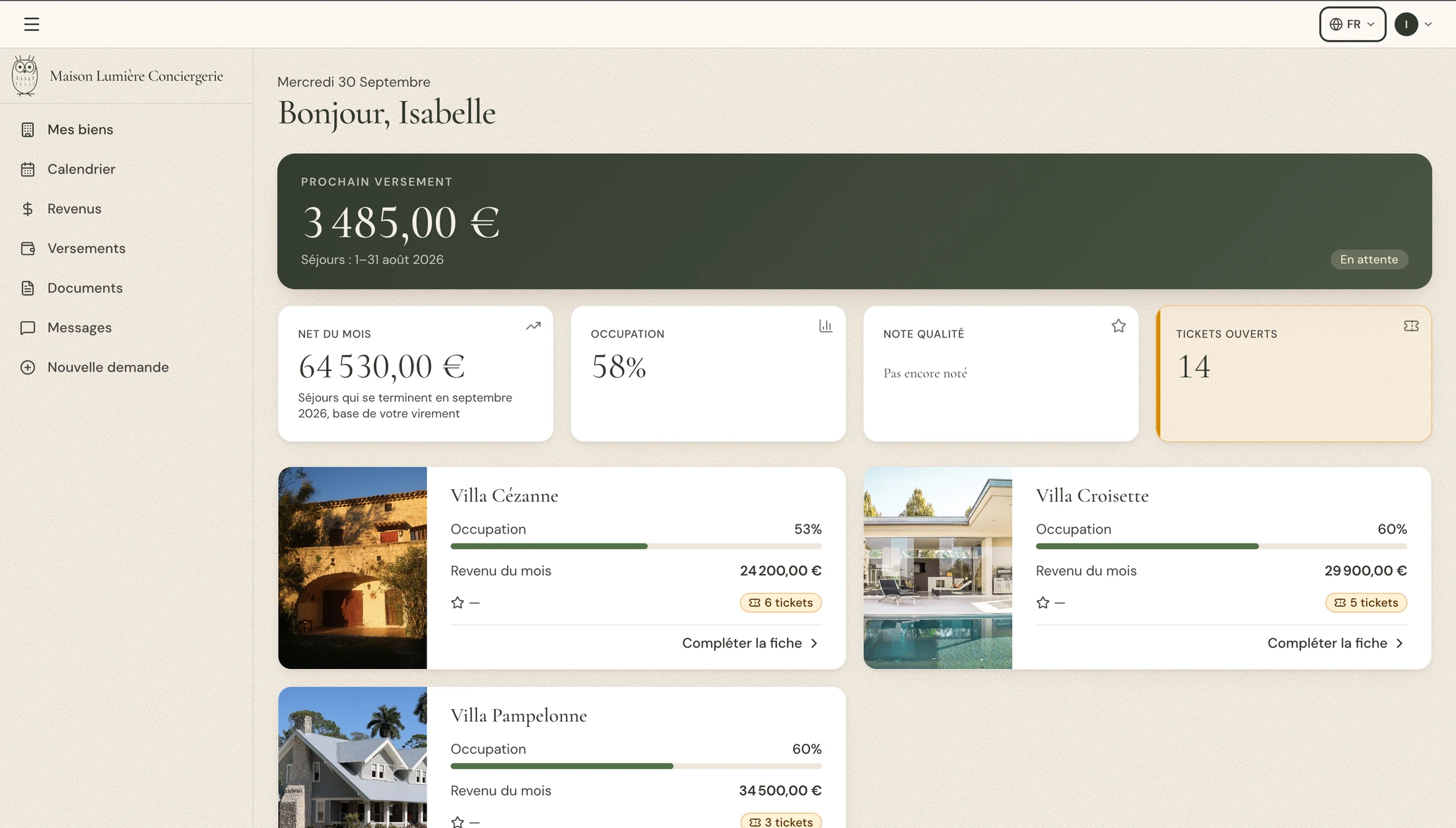Click 'Compléter la fiche' for Villa Cézanne
Viewport: 1456px width, 828px height.
[x=751, y=643]
